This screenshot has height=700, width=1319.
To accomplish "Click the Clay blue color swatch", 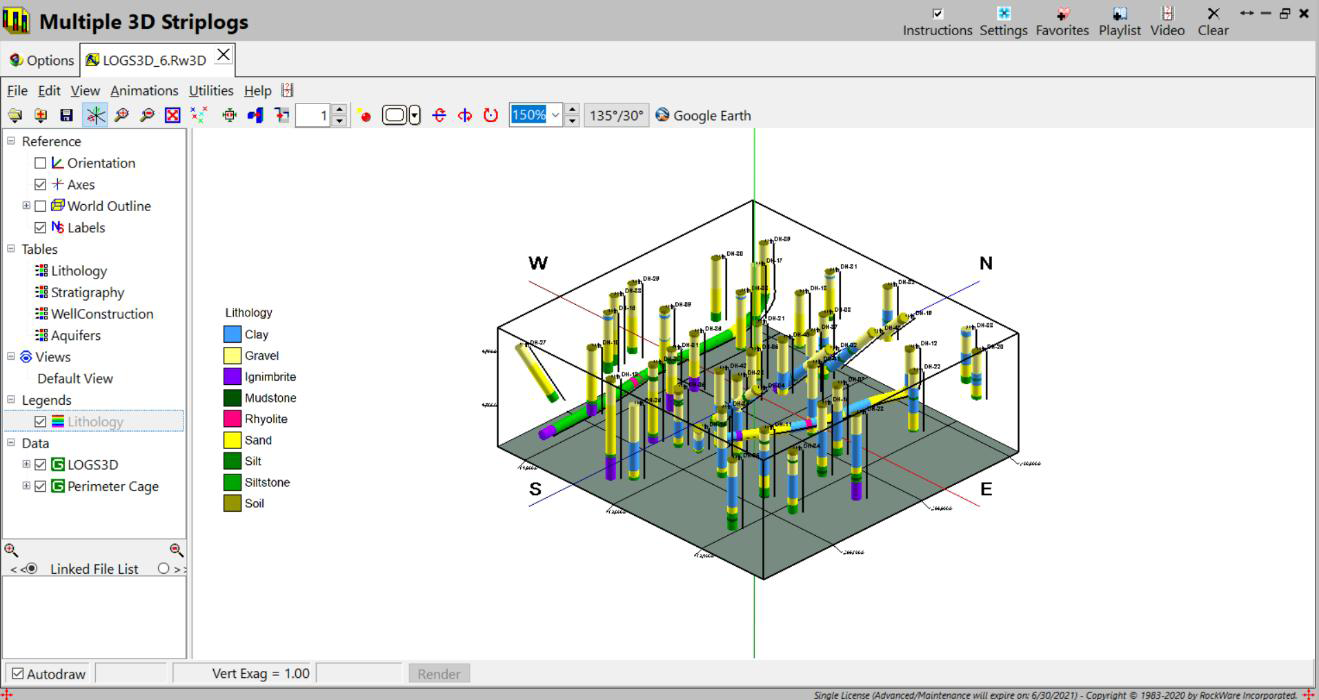I will click(232, 334).
